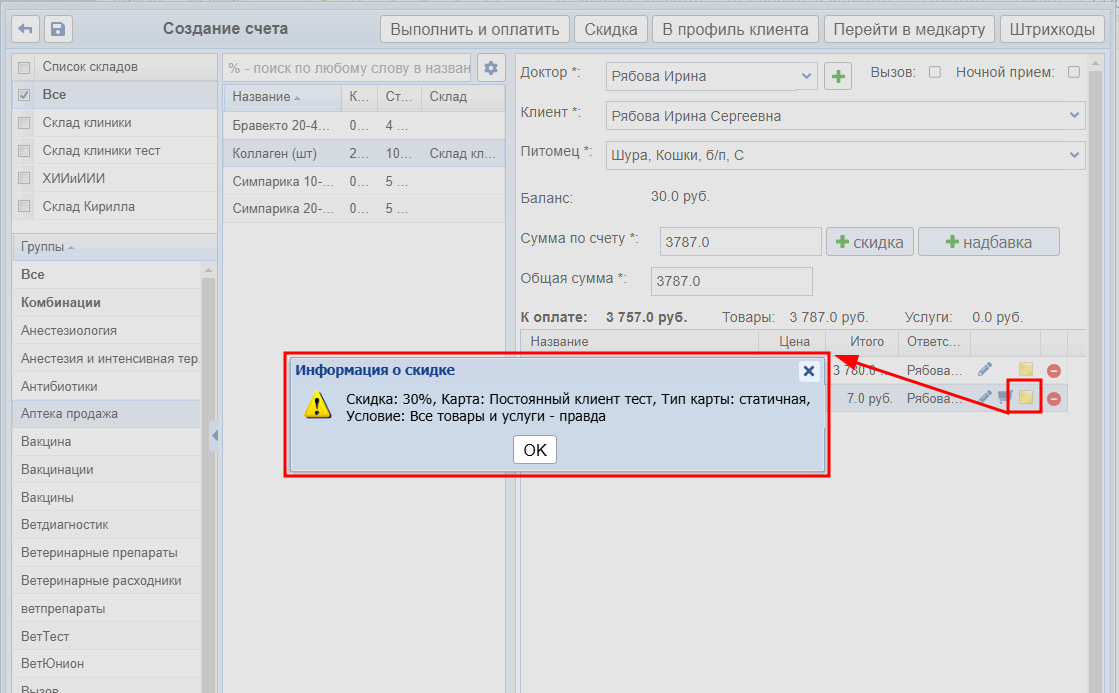The width and height of the screenshot is (1119, 693).
Task: Expand the Клиент combo box
Action: click(x=1075, y=116)
